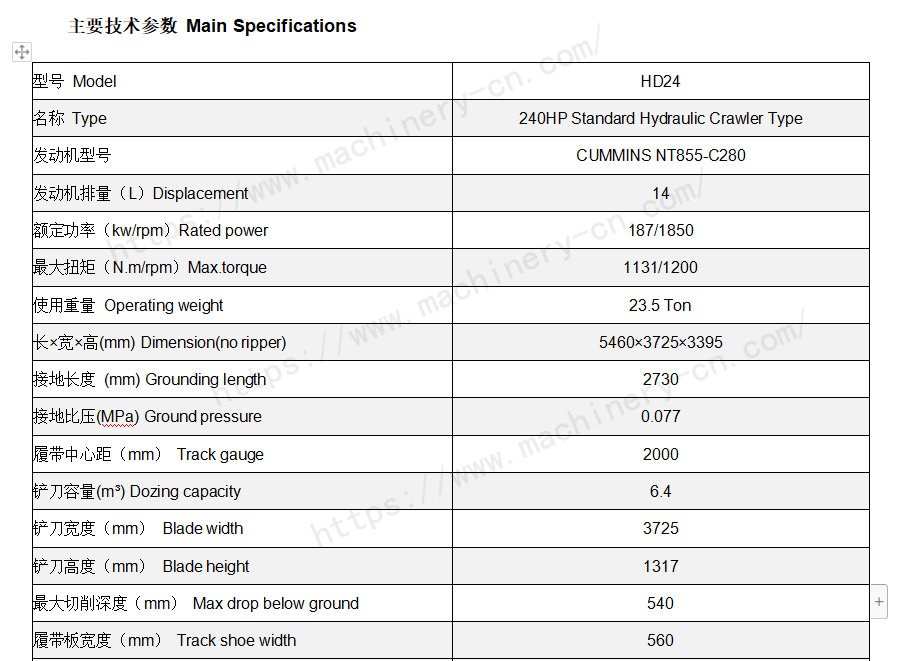Select the 23.5 Ton value
This screenshot has height=661, width=898.
(x=660, y=305)
